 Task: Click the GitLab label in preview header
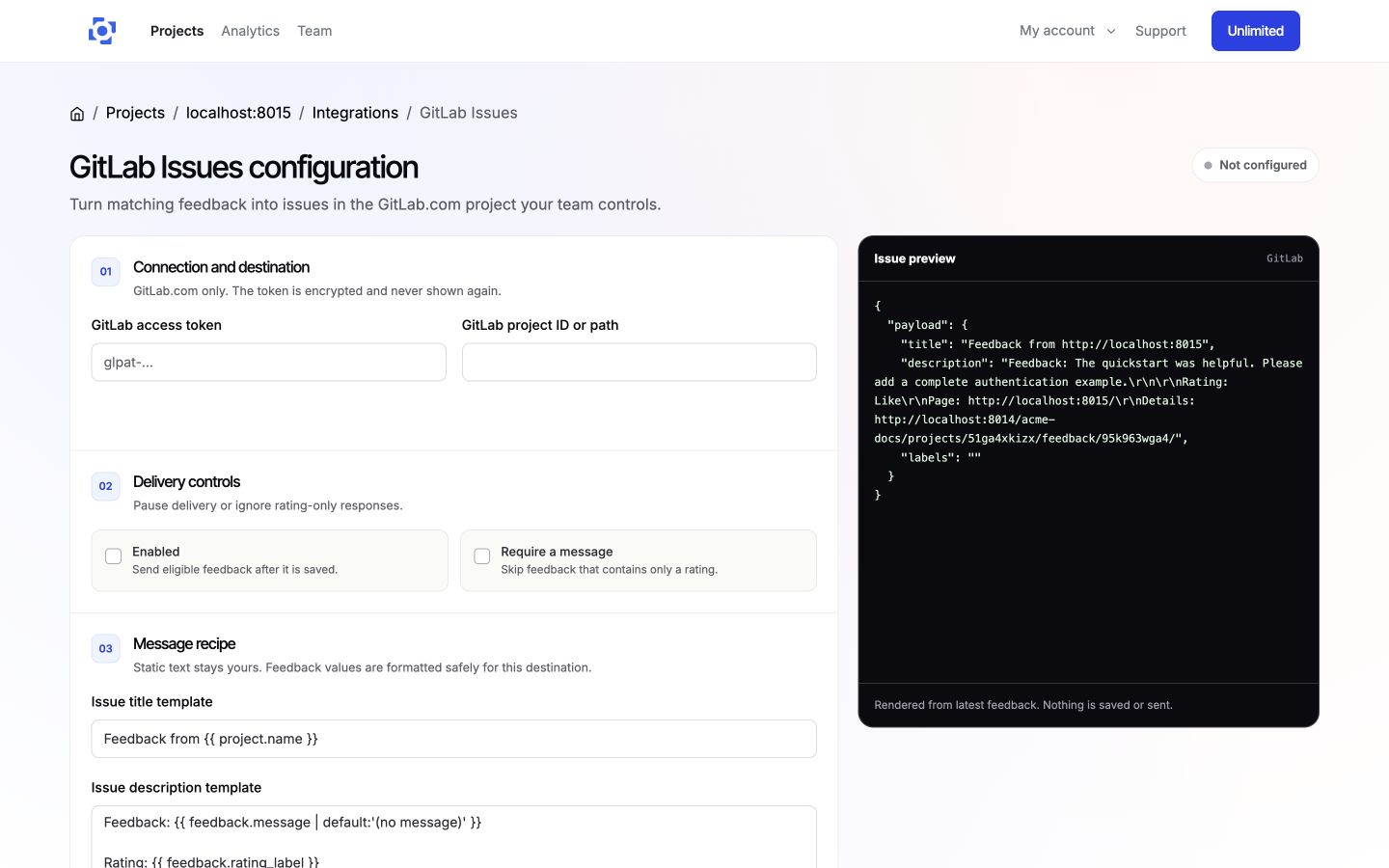coord(1284,258)
